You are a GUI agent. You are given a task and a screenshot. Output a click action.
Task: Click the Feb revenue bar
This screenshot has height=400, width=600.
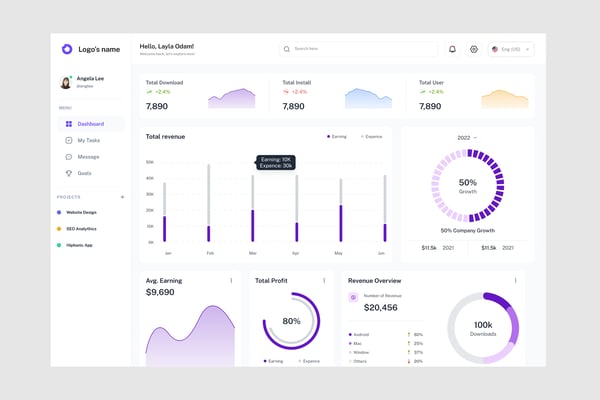(209, 203)
